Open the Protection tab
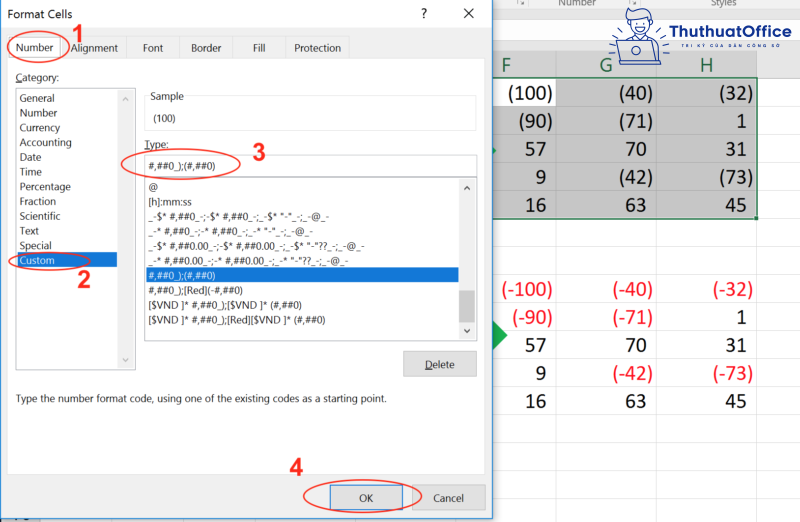 tap(317, 48)
